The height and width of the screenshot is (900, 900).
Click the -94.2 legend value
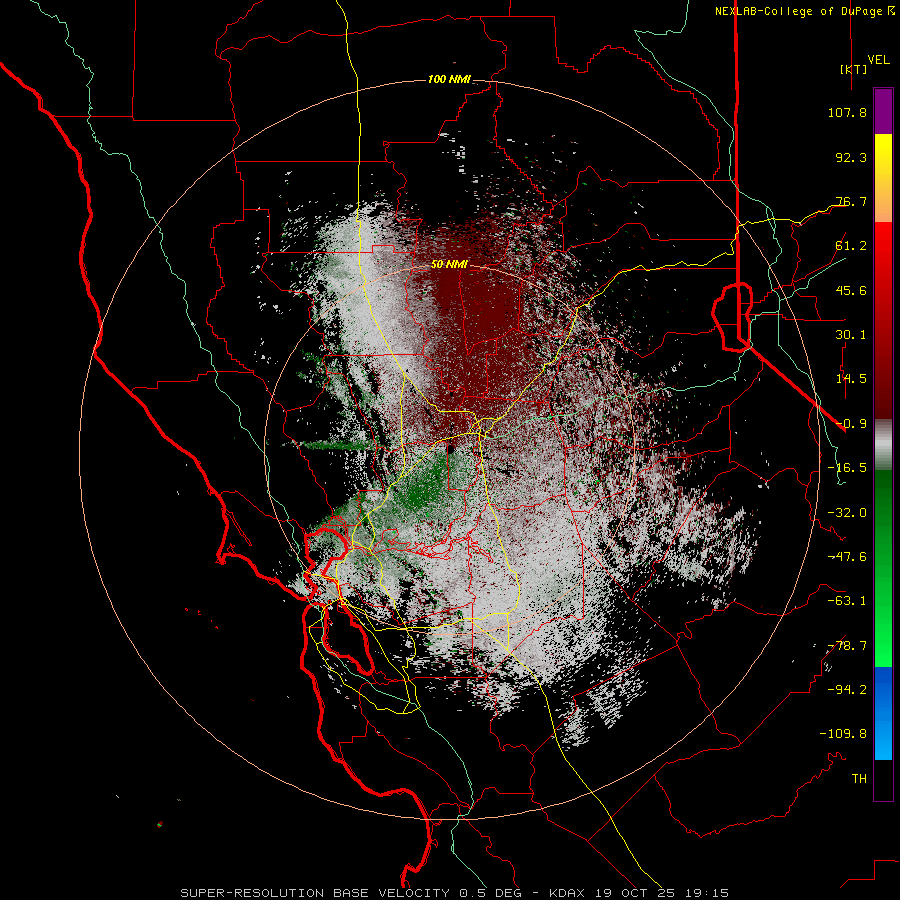(847, 690)
